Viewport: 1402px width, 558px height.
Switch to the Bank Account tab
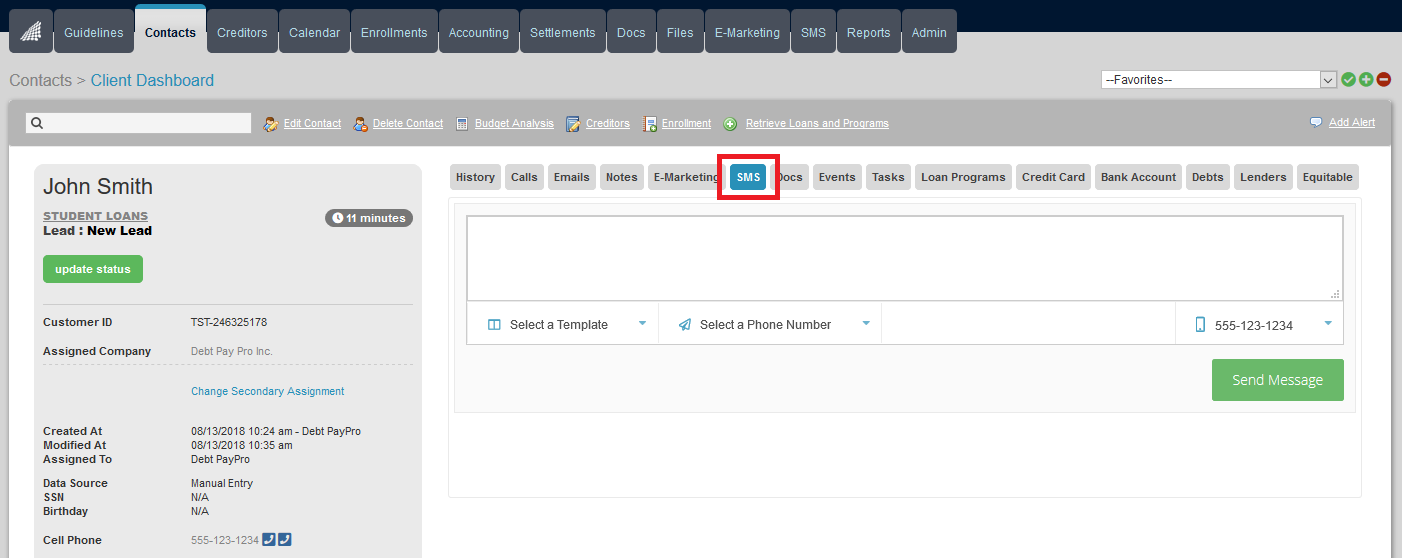tap(1138, 177)
